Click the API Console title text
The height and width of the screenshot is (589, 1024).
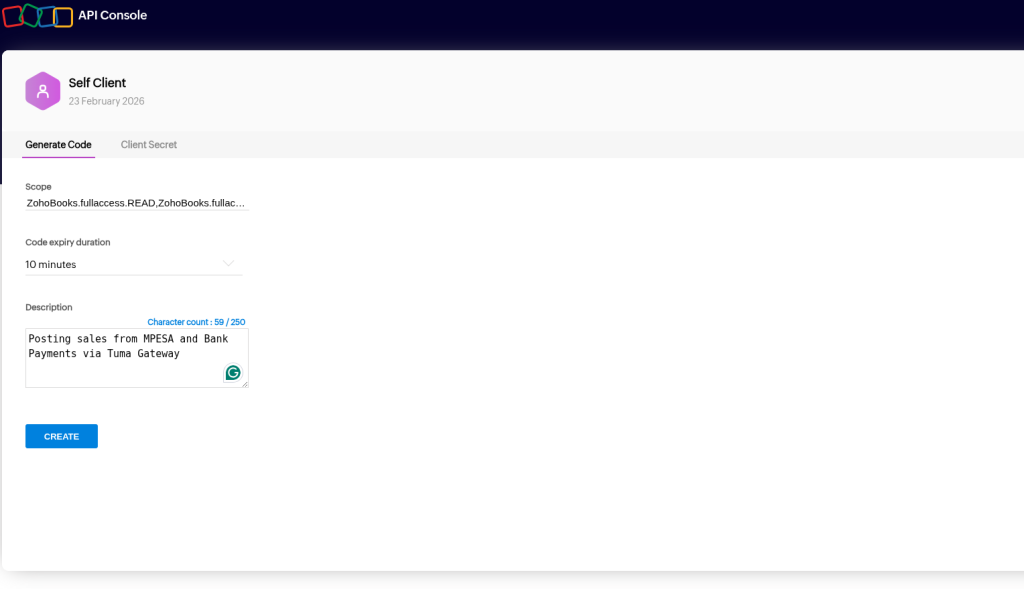(x=112, y=15)
